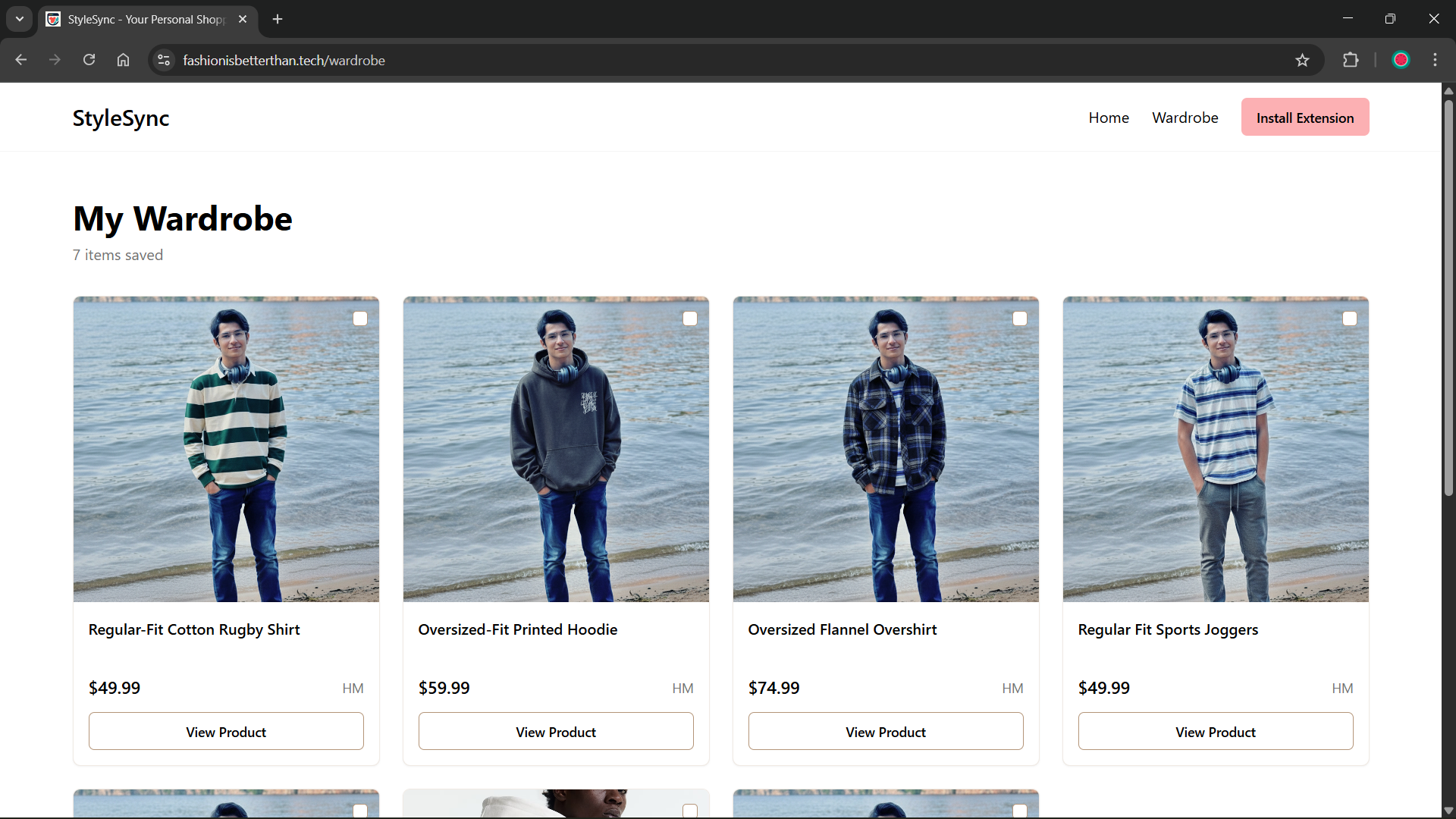Open Chrome three-dot menu
This screenshot has width=1456, height=819.
[x=1435, y=60]
